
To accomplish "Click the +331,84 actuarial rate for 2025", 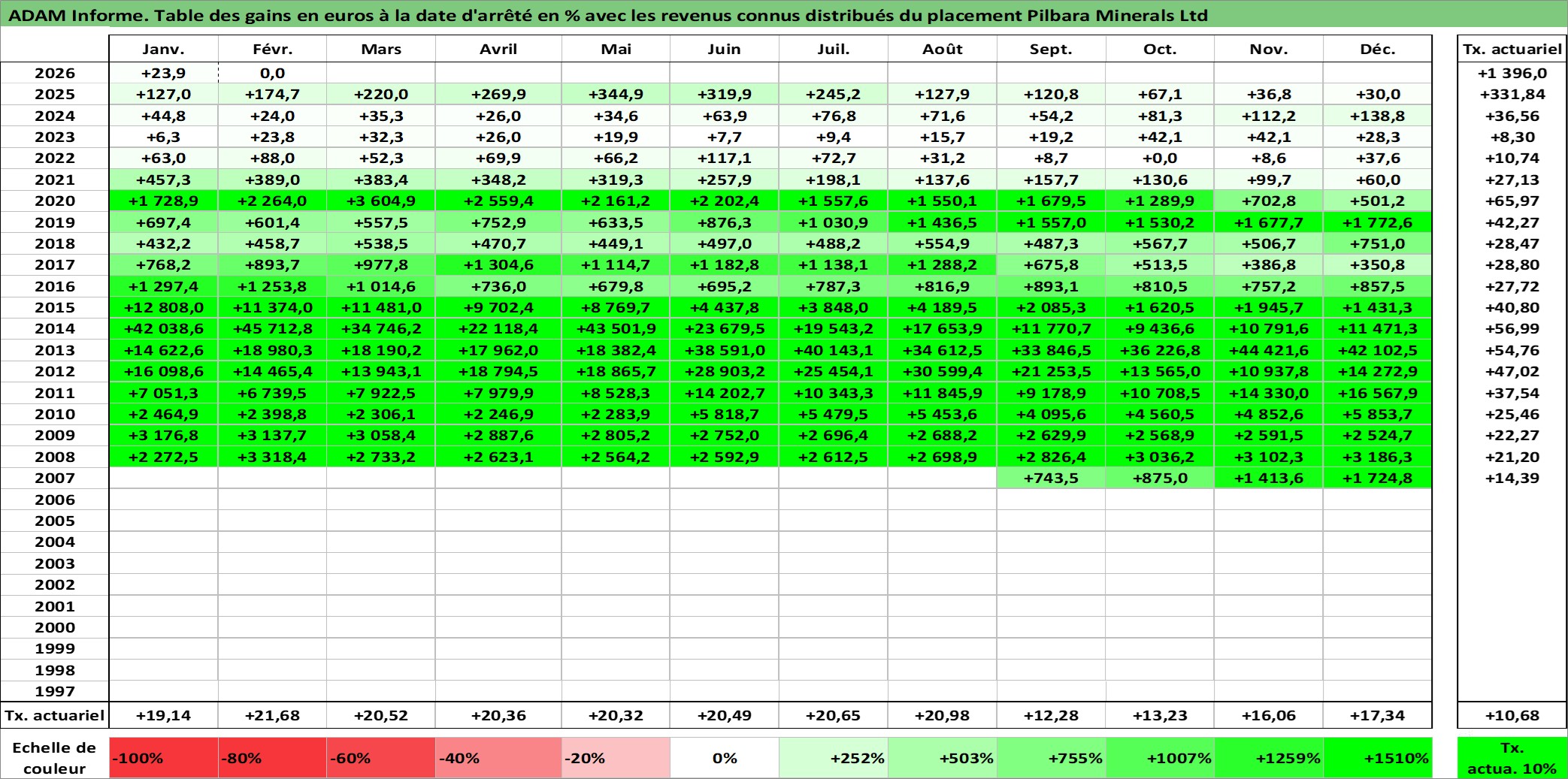I will pos(1512,94).
